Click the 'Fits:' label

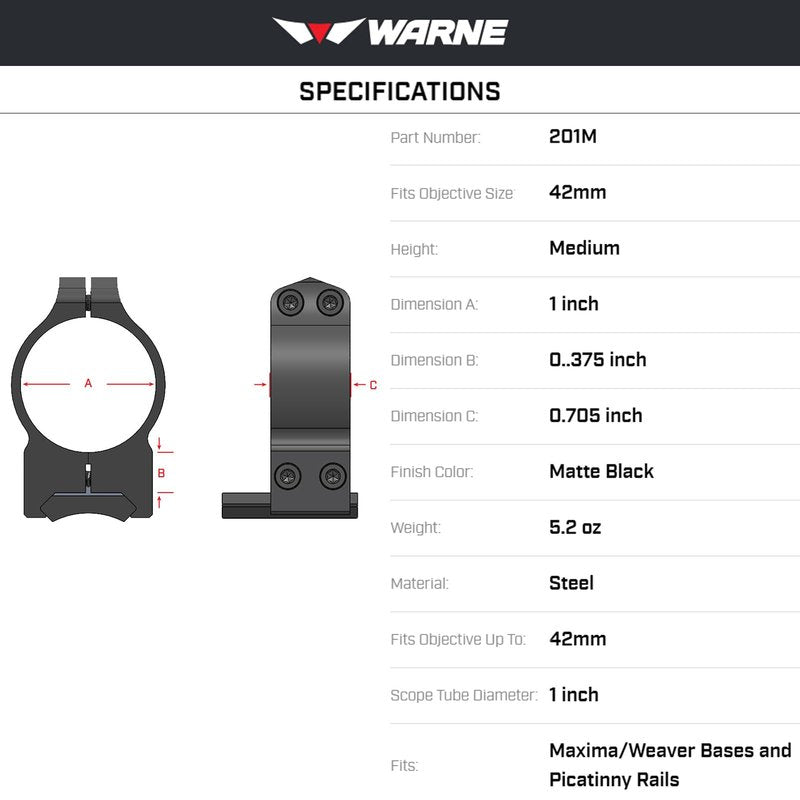404,766
